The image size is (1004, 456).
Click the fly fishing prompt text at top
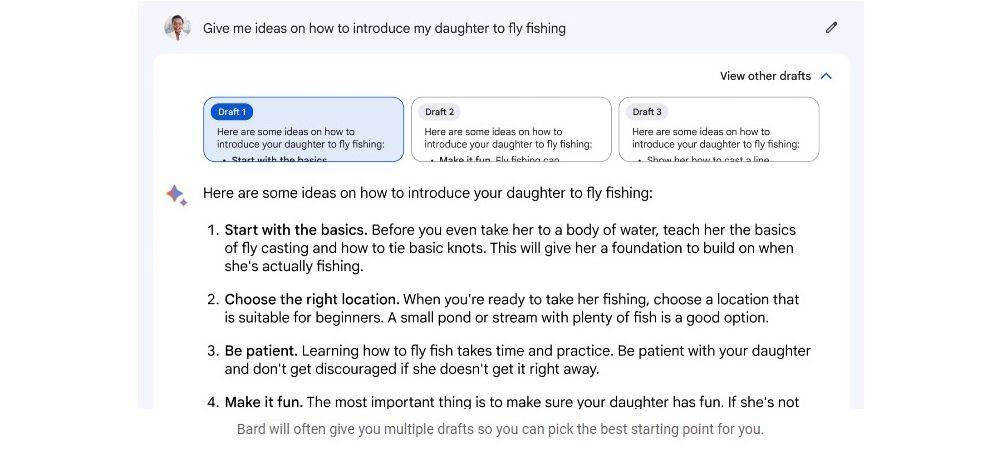pos(384,28)
